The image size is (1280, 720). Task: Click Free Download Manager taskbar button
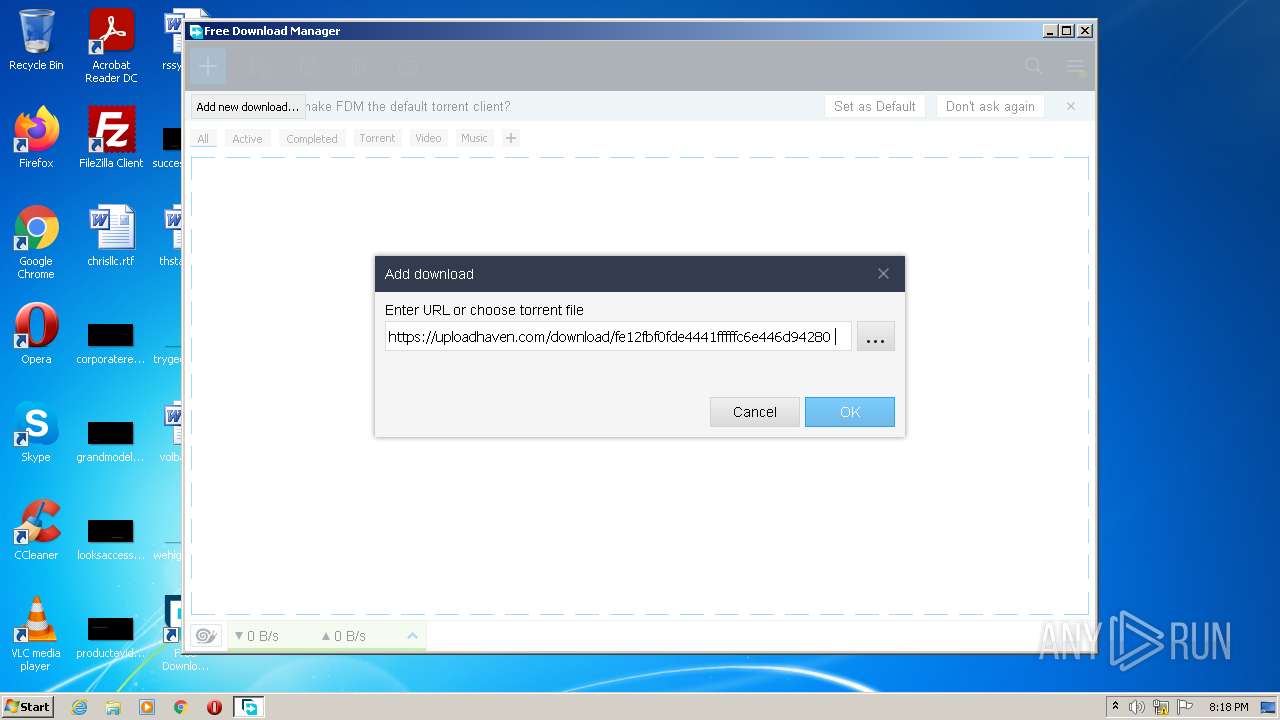[248, 707]
